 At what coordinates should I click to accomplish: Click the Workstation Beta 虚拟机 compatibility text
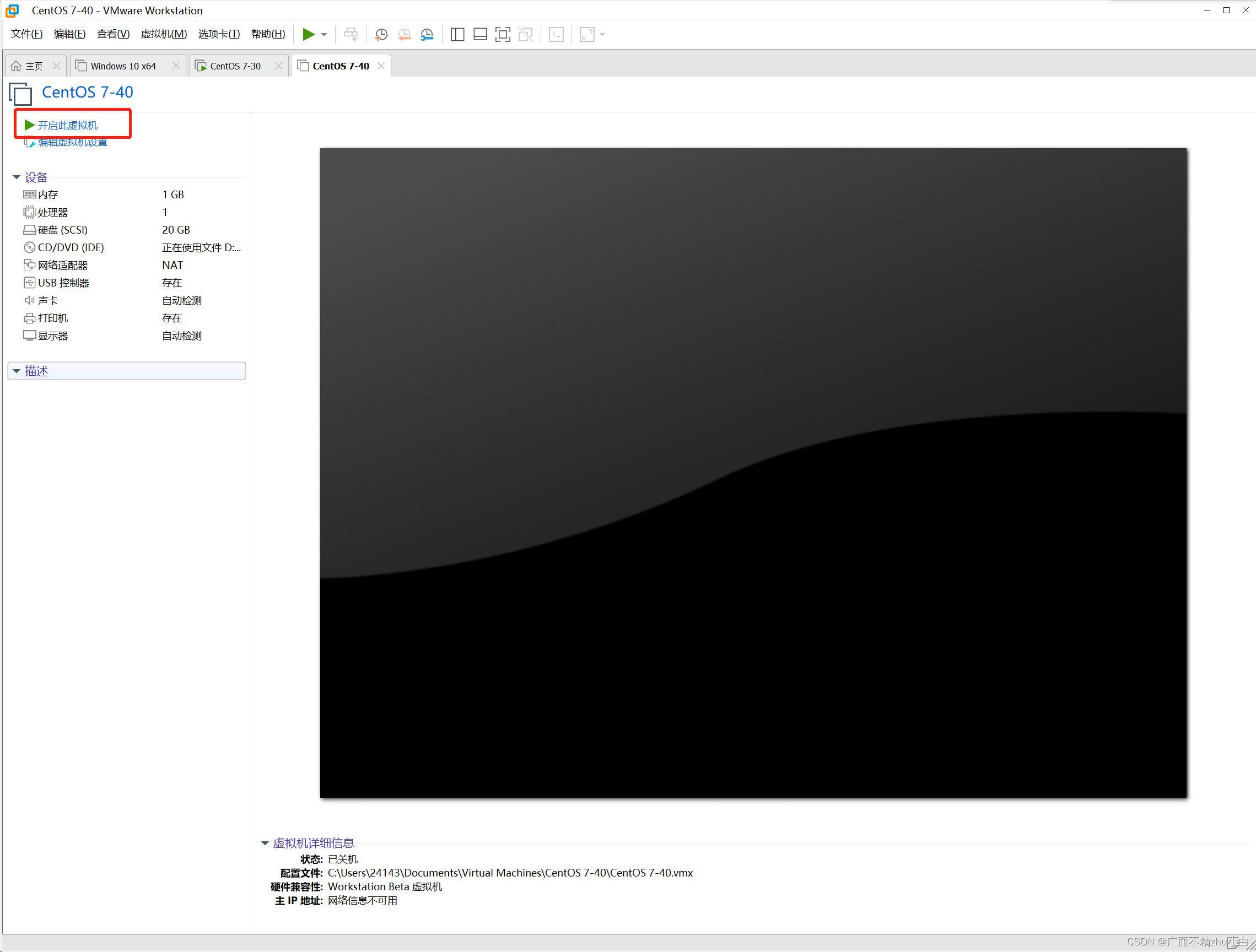385,887
